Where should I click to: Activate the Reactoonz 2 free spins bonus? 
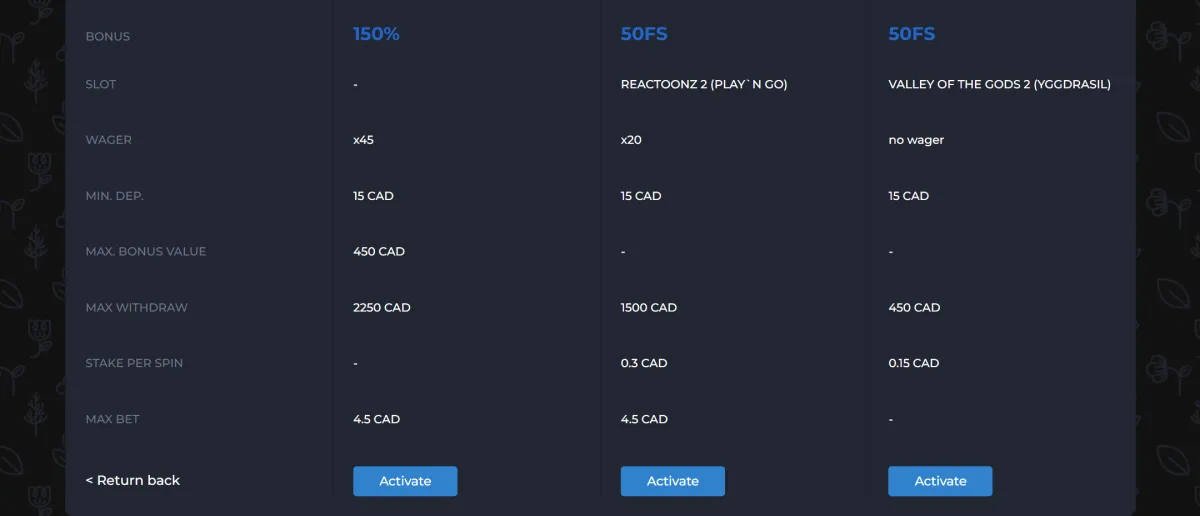673,481
